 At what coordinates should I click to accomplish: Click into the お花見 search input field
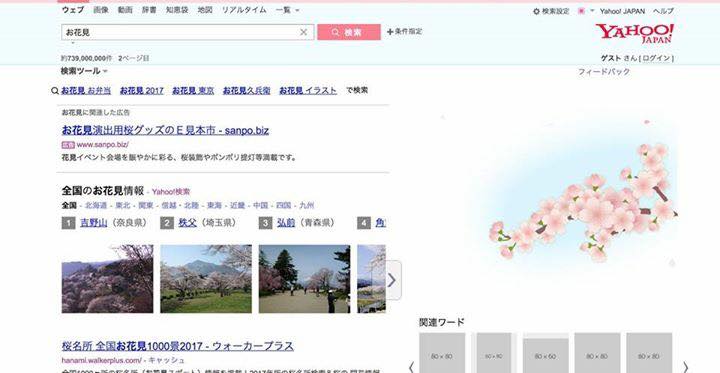[x=180, y=32]
